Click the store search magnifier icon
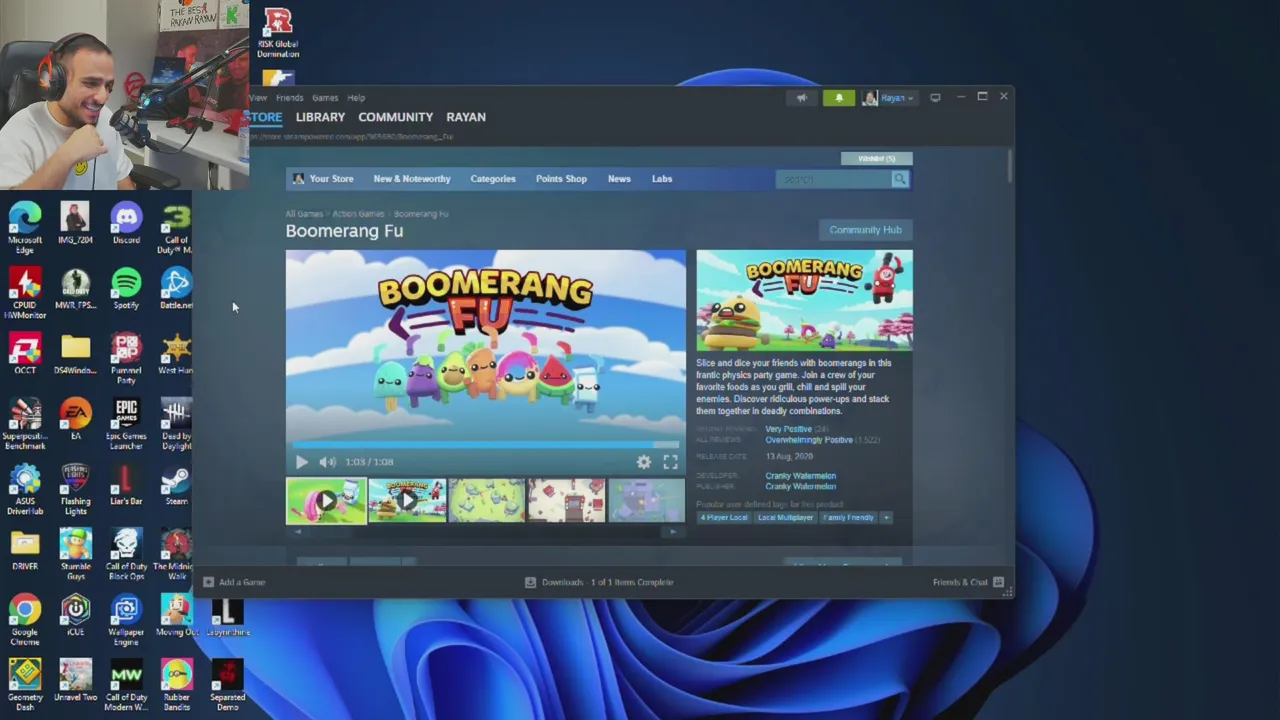 900,179
